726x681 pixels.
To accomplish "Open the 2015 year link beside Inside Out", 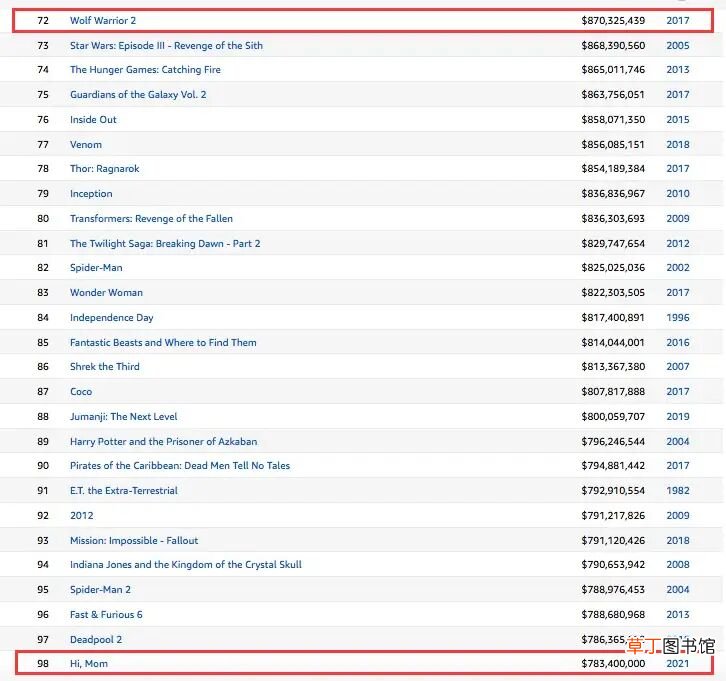I will tap(678, 119).
